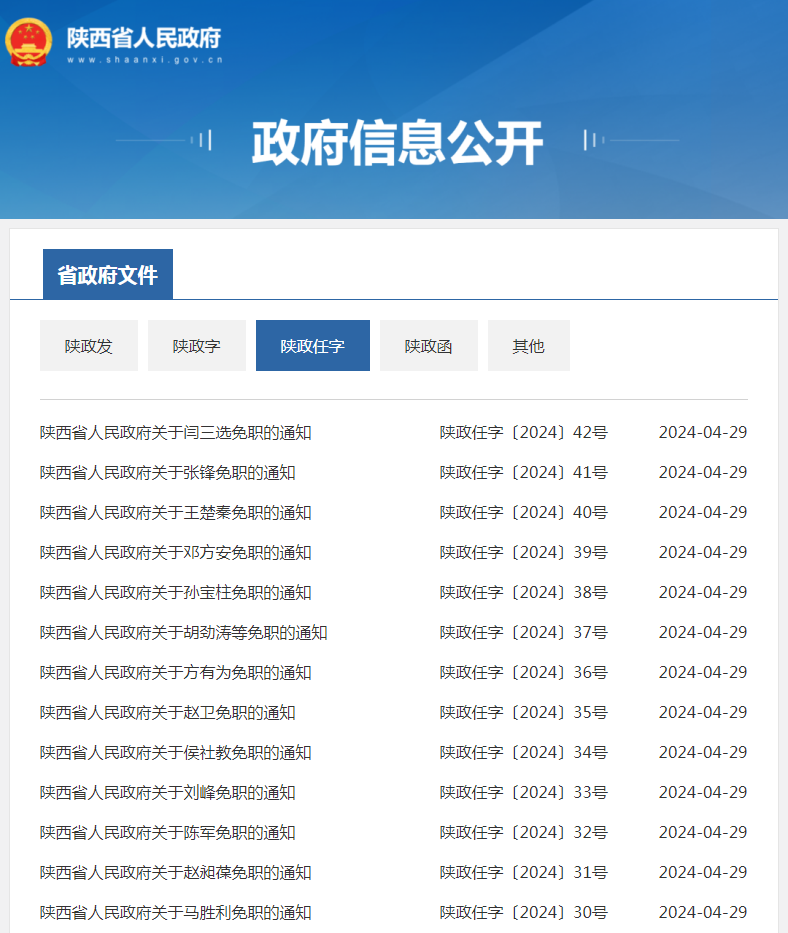Click date 2024-04-29 in 侯社教 row
788x933 pixels.
point(703,753)
